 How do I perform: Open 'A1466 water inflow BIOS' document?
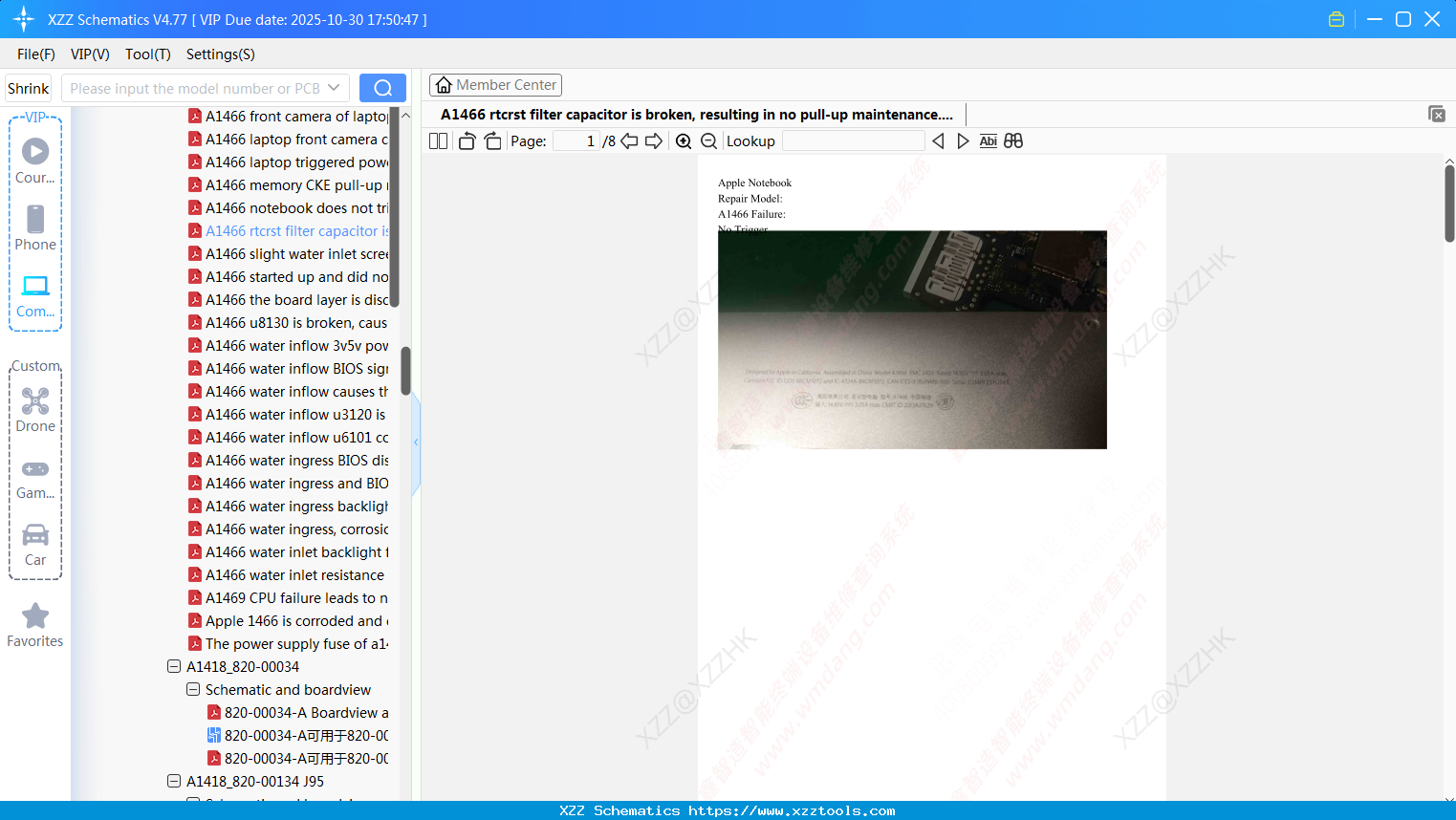289,368
